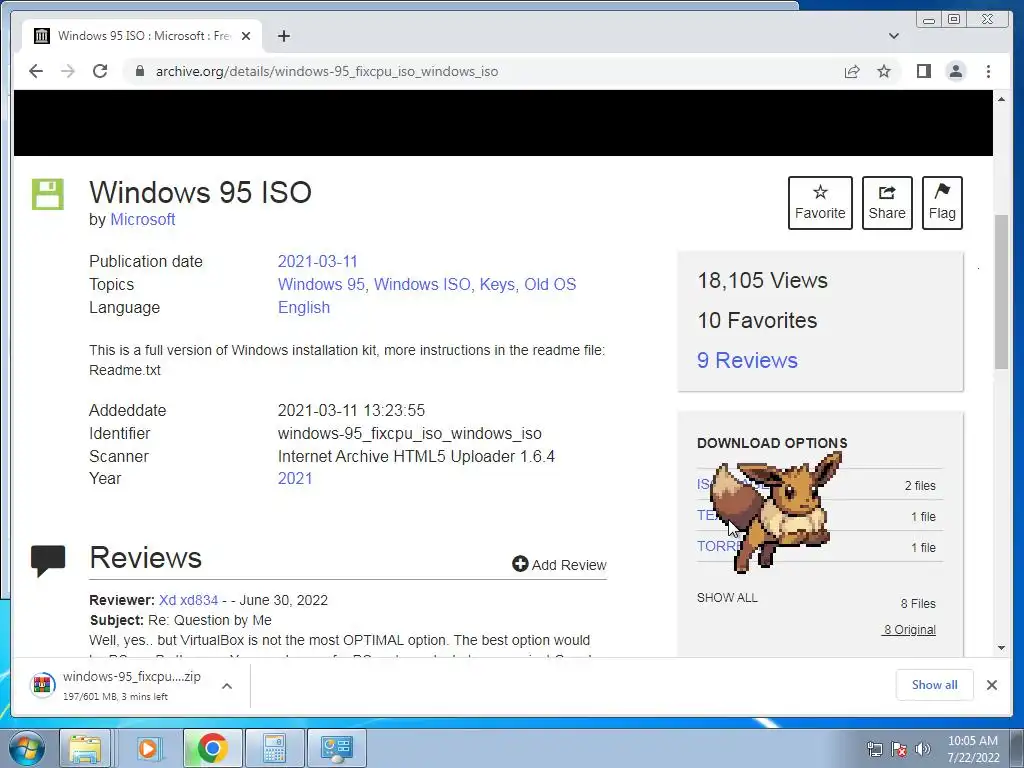Close the downloads bar
Image resolution: width=1024 pixels, height=768 pixels.
pos(991,684)
